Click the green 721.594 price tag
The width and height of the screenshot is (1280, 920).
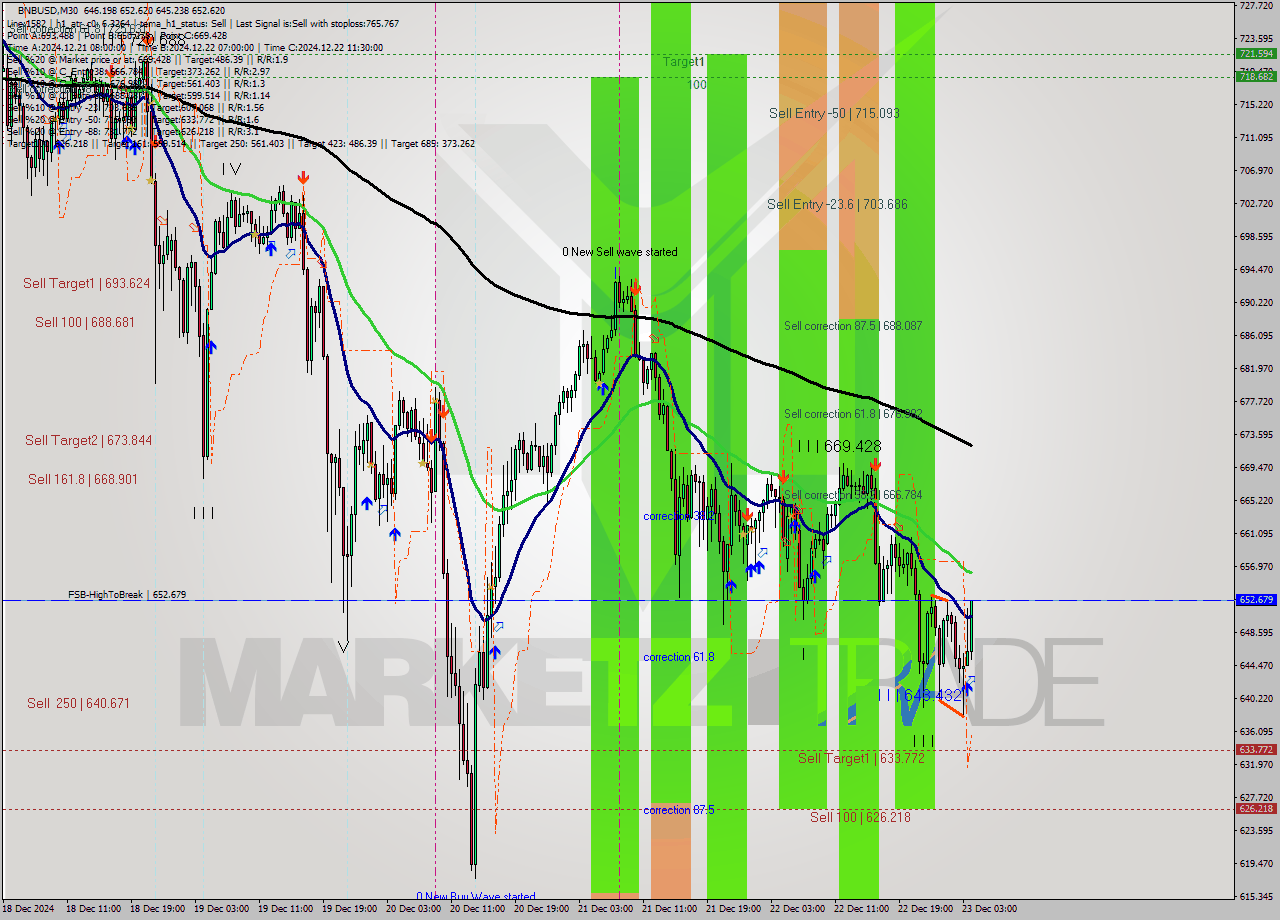[x=1256, y=54]
